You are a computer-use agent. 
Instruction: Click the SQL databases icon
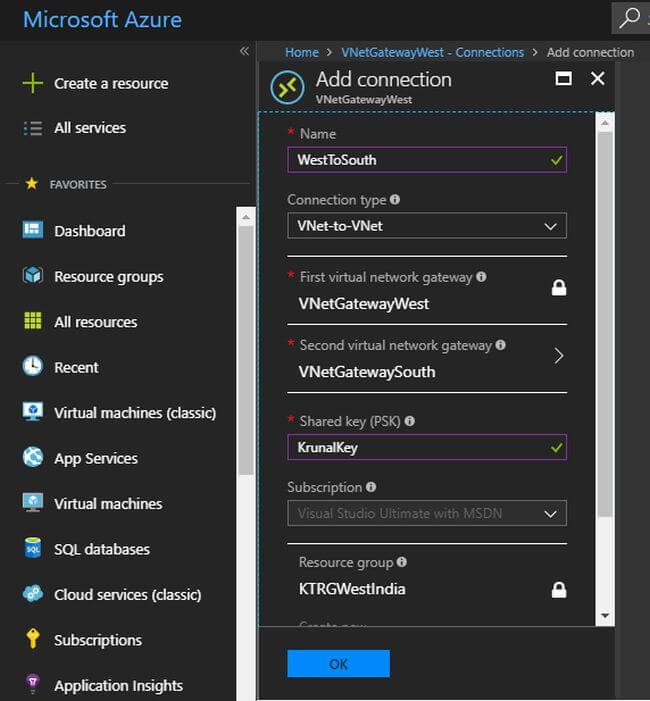click(x=33, y=548)
